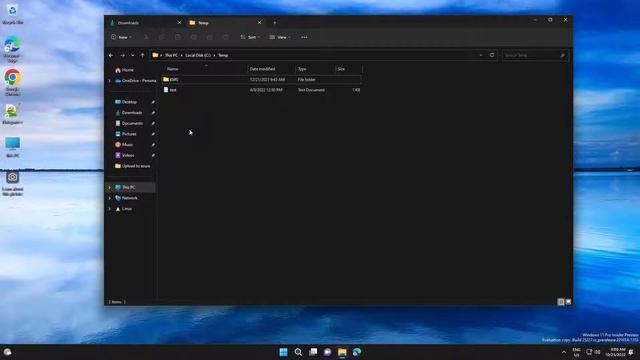This screenshot has height=360, width=640.
Task: Sort by the Date modified column header
Action: click(x=271, y=69)
